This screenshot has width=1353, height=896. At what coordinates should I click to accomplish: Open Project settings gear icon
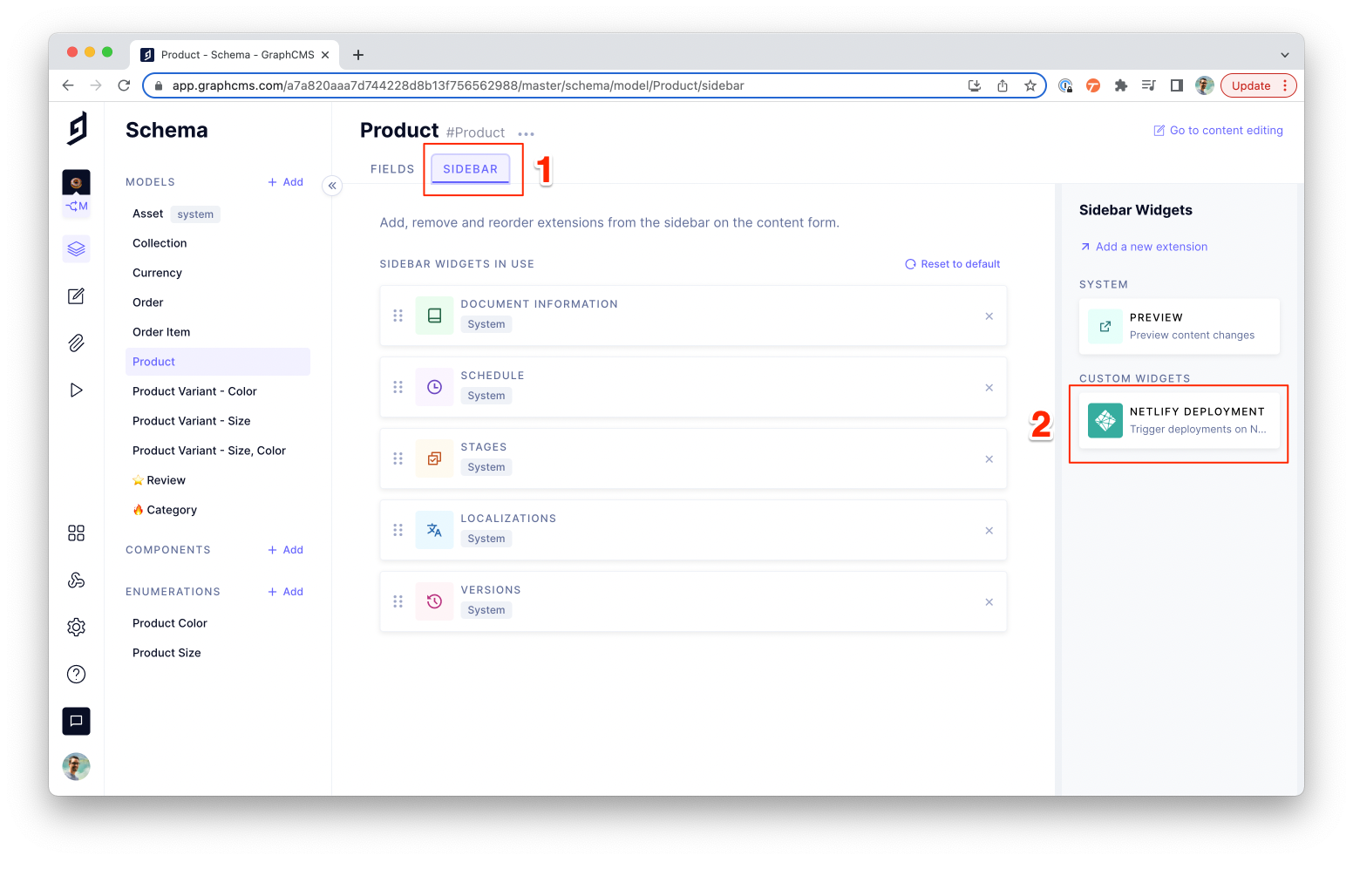coord(77,627)
